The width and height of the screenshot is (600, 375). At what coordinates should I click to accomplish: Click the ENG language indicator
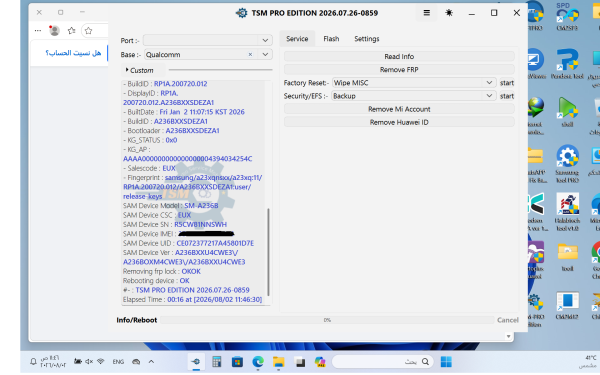118,362
